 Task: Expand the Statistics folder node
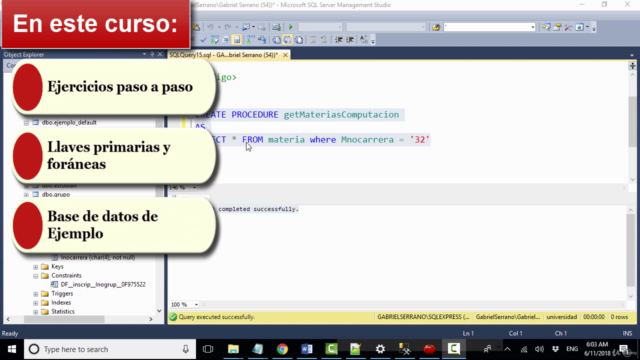(36, 311)
